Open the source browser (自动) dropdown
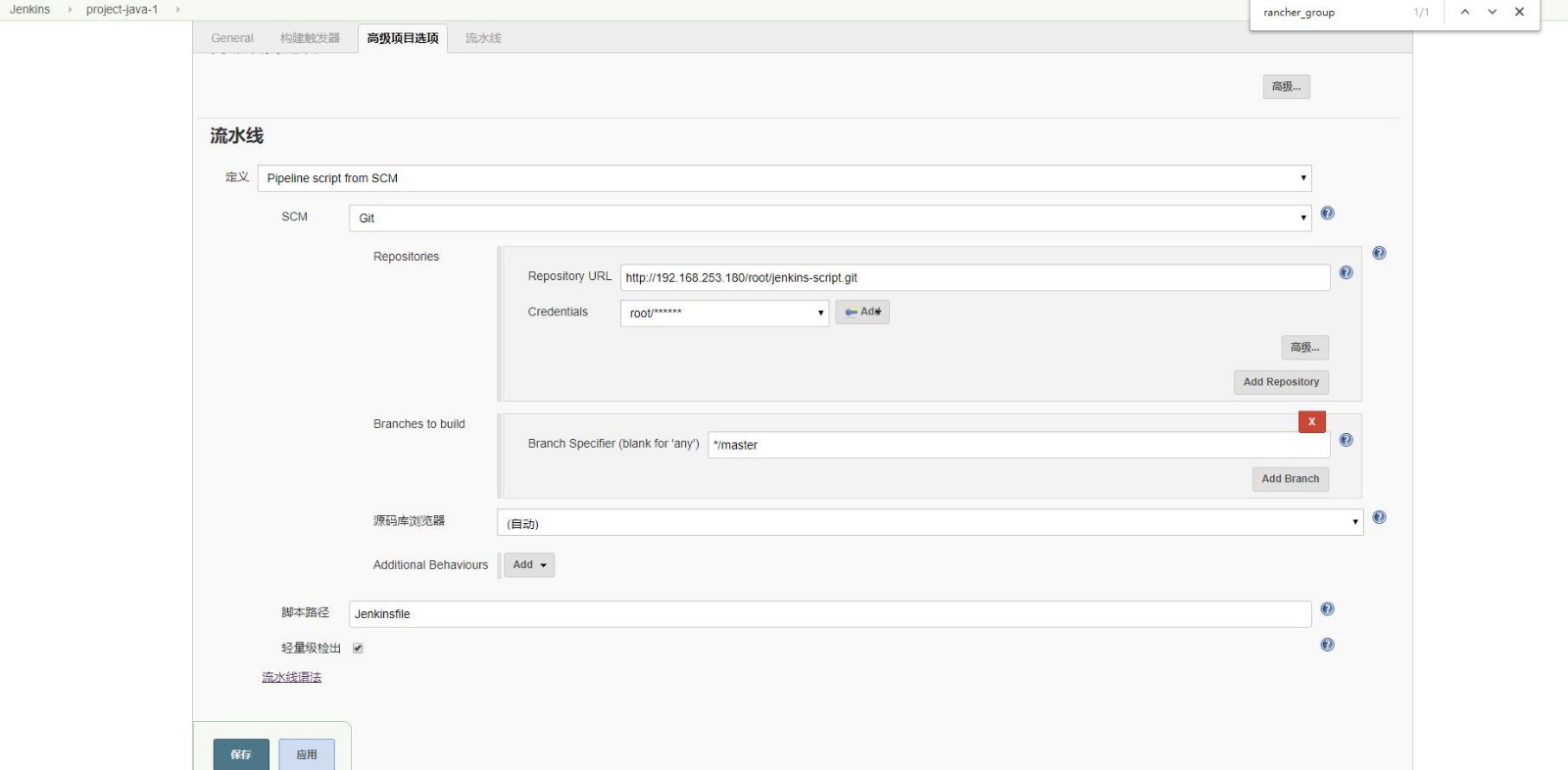The height and width of the screenshot is (770, 1568). point(930,522)
